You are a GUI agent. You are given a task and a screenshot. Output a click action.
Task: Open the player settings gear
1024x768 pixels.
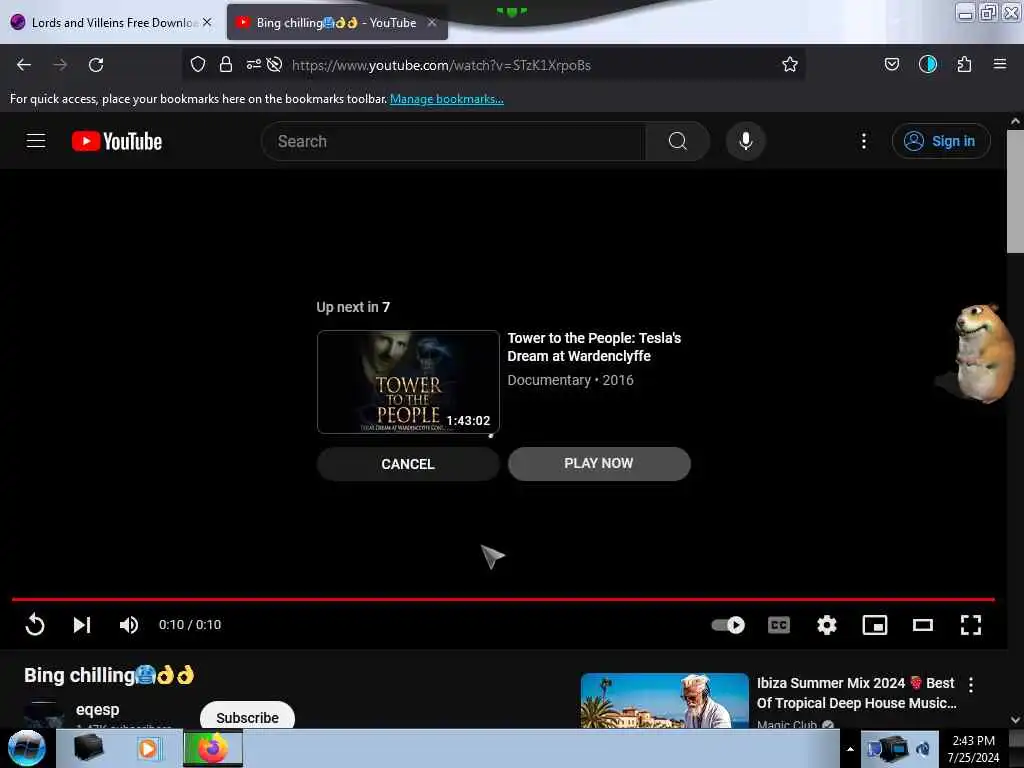(827, 625)
